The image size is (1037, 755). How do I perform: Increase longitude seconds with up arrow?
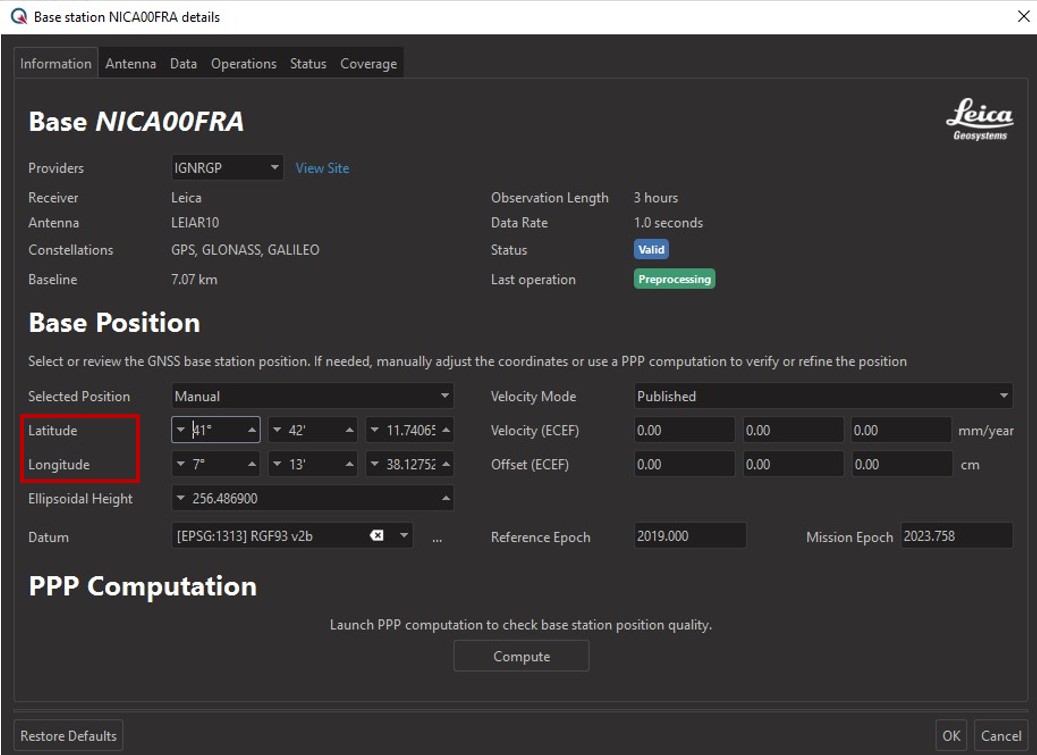coord(445,464)
